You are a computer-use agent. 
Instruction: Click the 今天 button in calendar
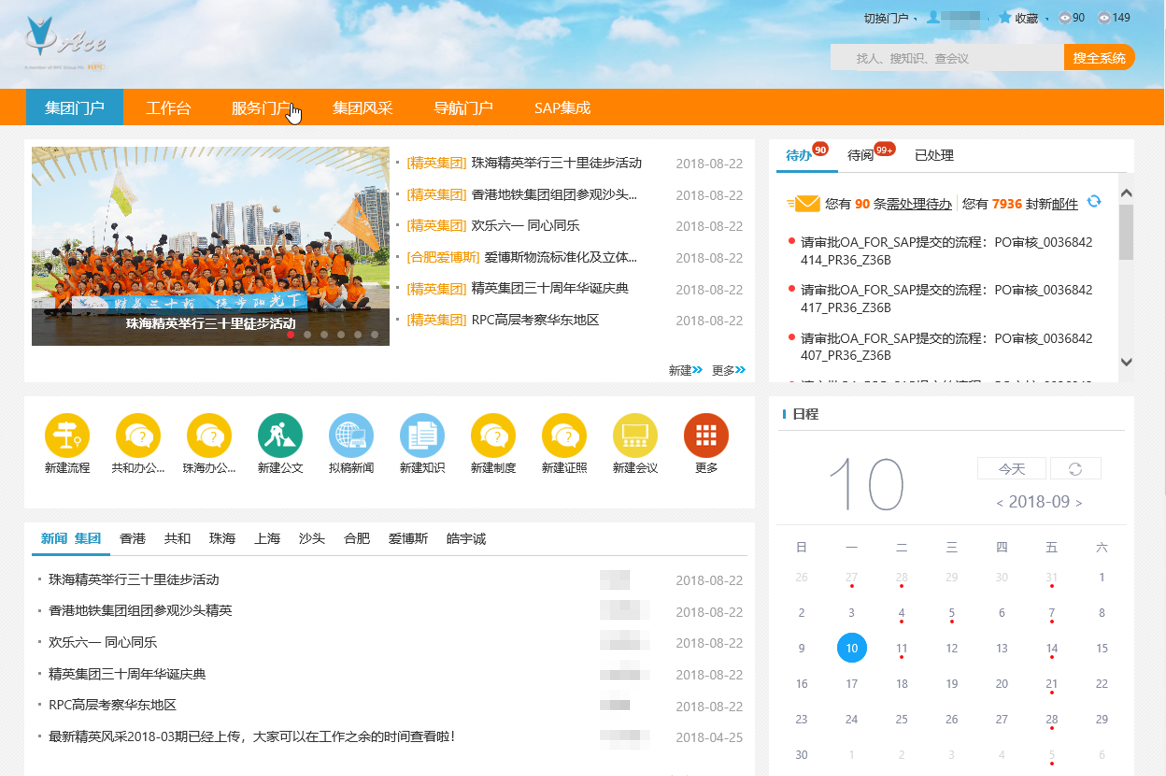[1011, 469]
